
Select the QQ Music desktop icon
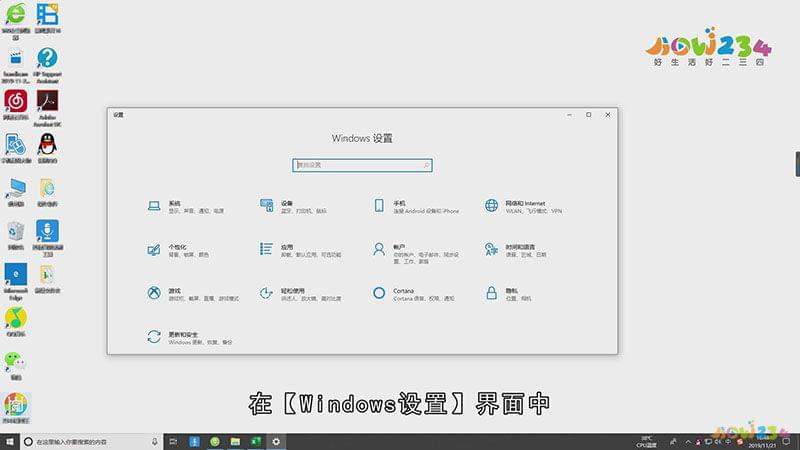click(x=16, y=321)
